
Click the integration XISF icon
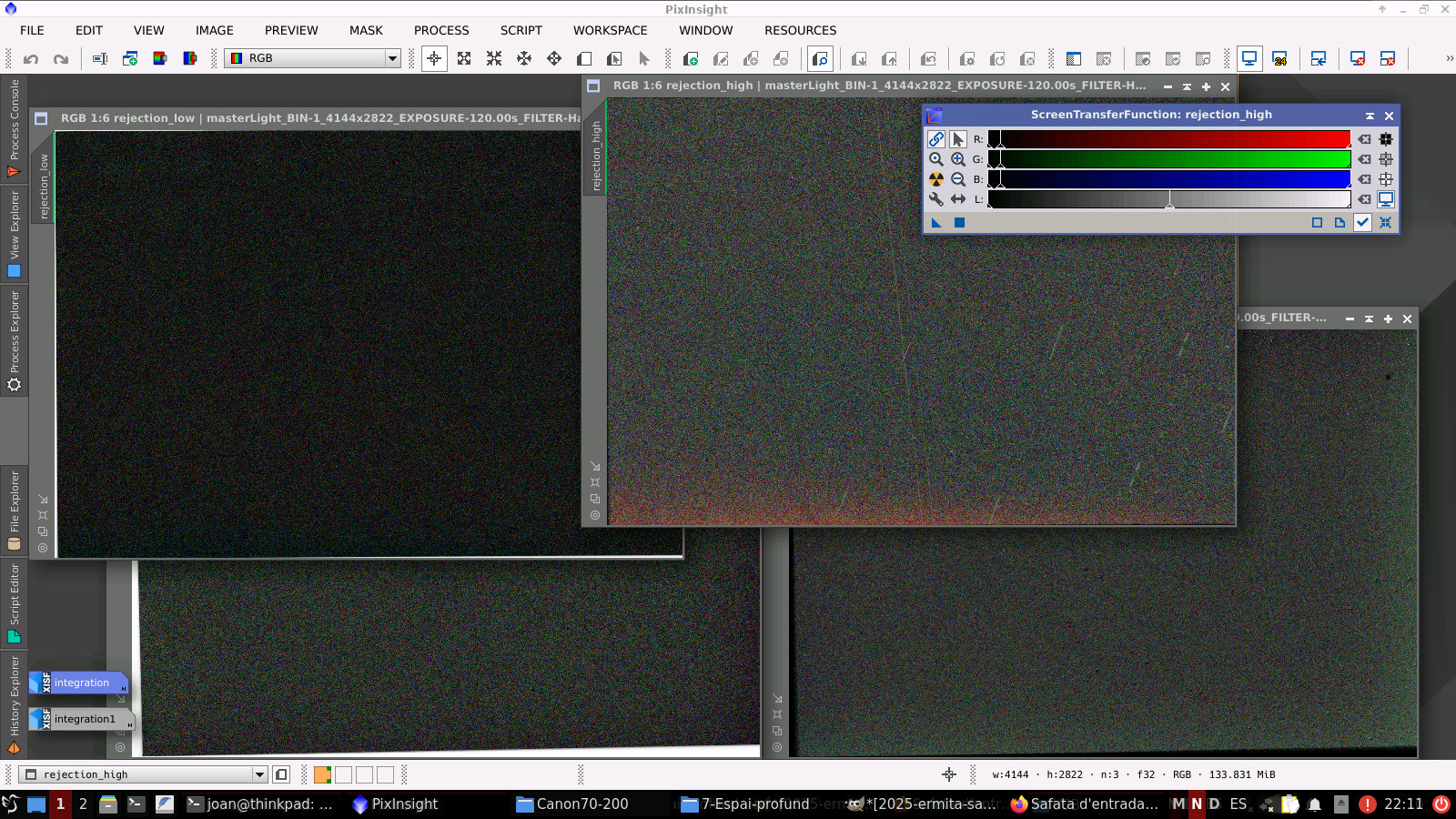click(78, 682)
